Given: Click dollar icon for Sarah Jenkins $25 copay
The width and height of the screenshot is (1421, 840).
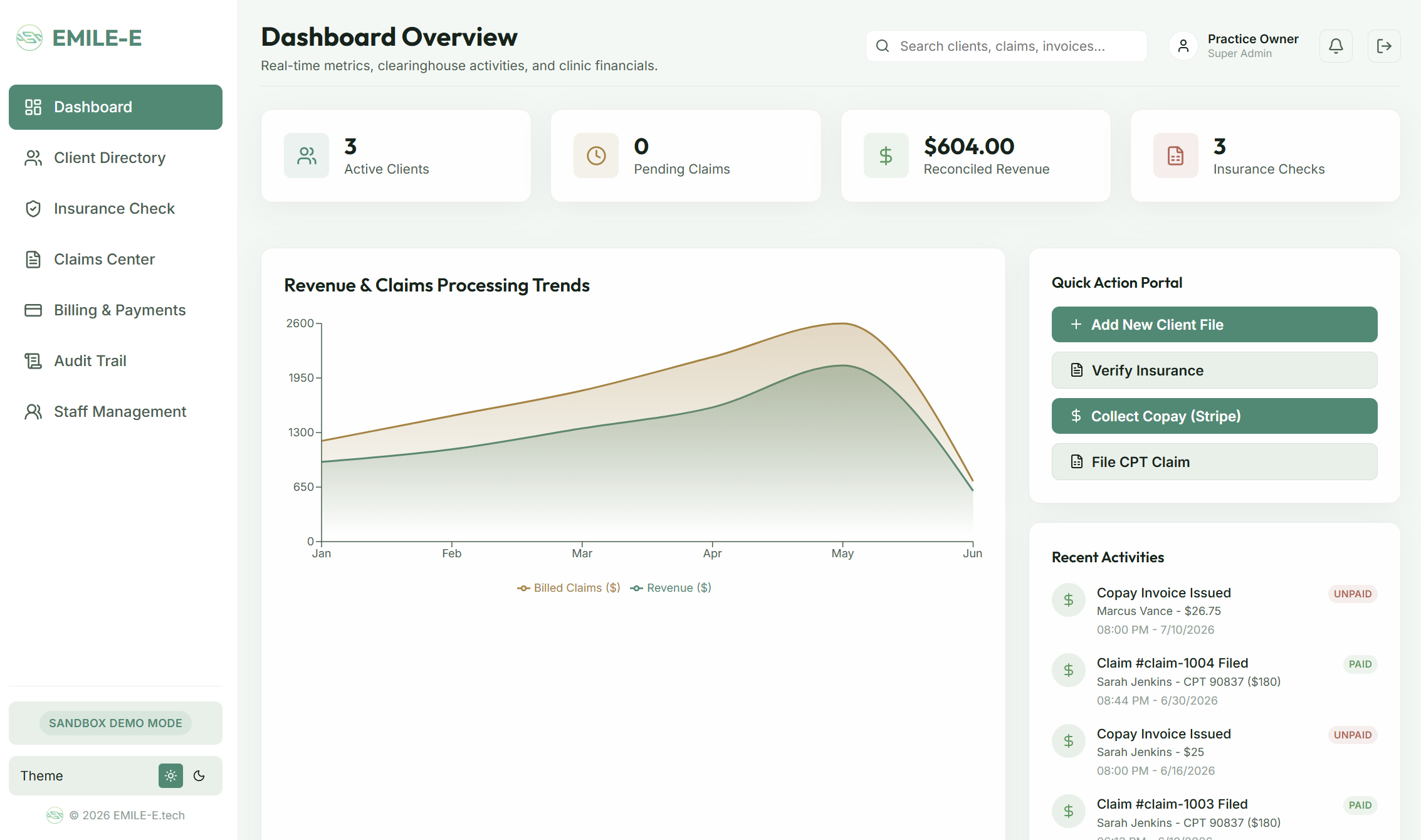Looking at the screenshot, I should (1069, 742).
